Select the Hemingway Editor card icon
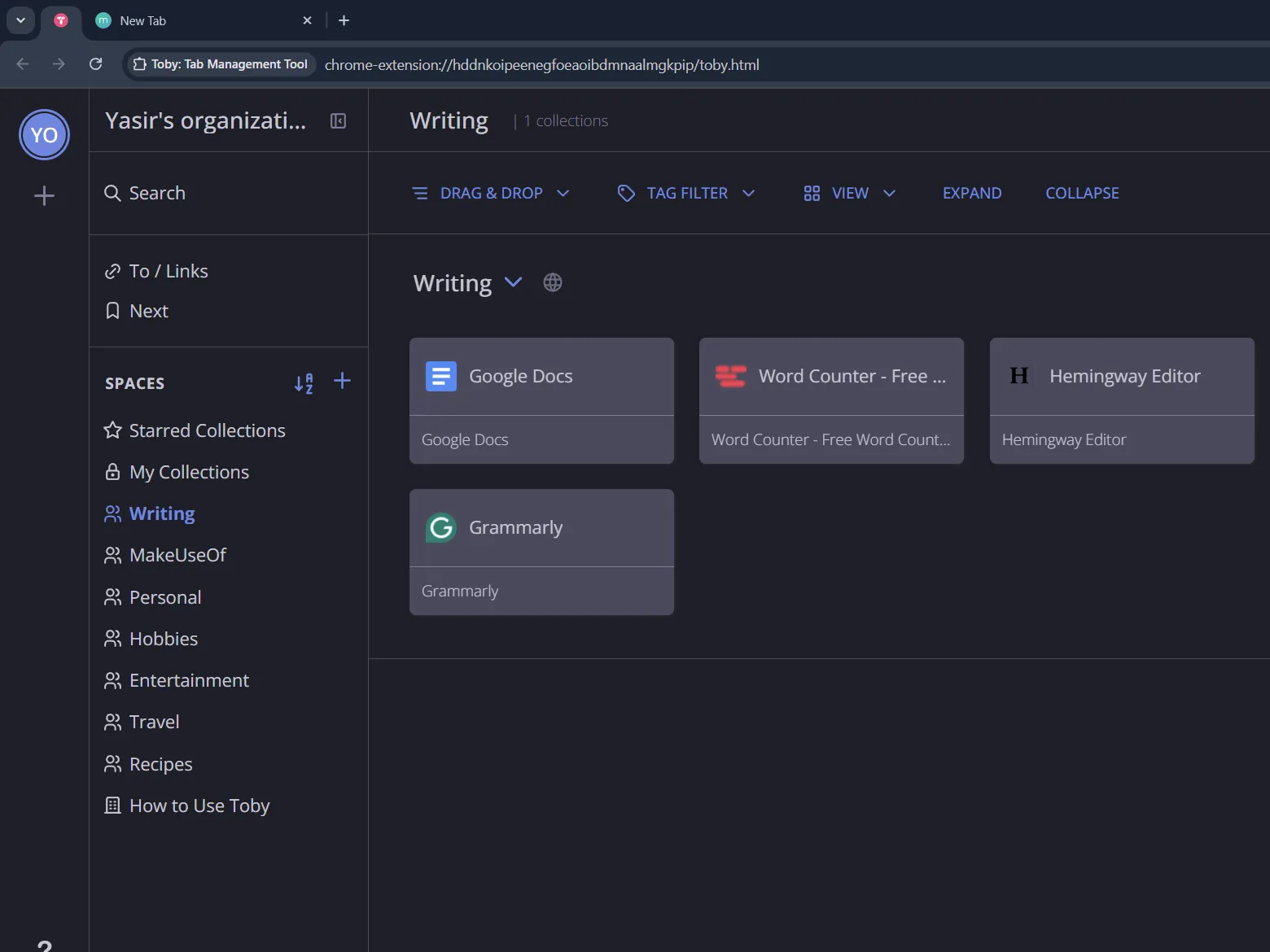Image resolution: width=1270 pixels, height=952 pixels. (x=1018, y=376)
